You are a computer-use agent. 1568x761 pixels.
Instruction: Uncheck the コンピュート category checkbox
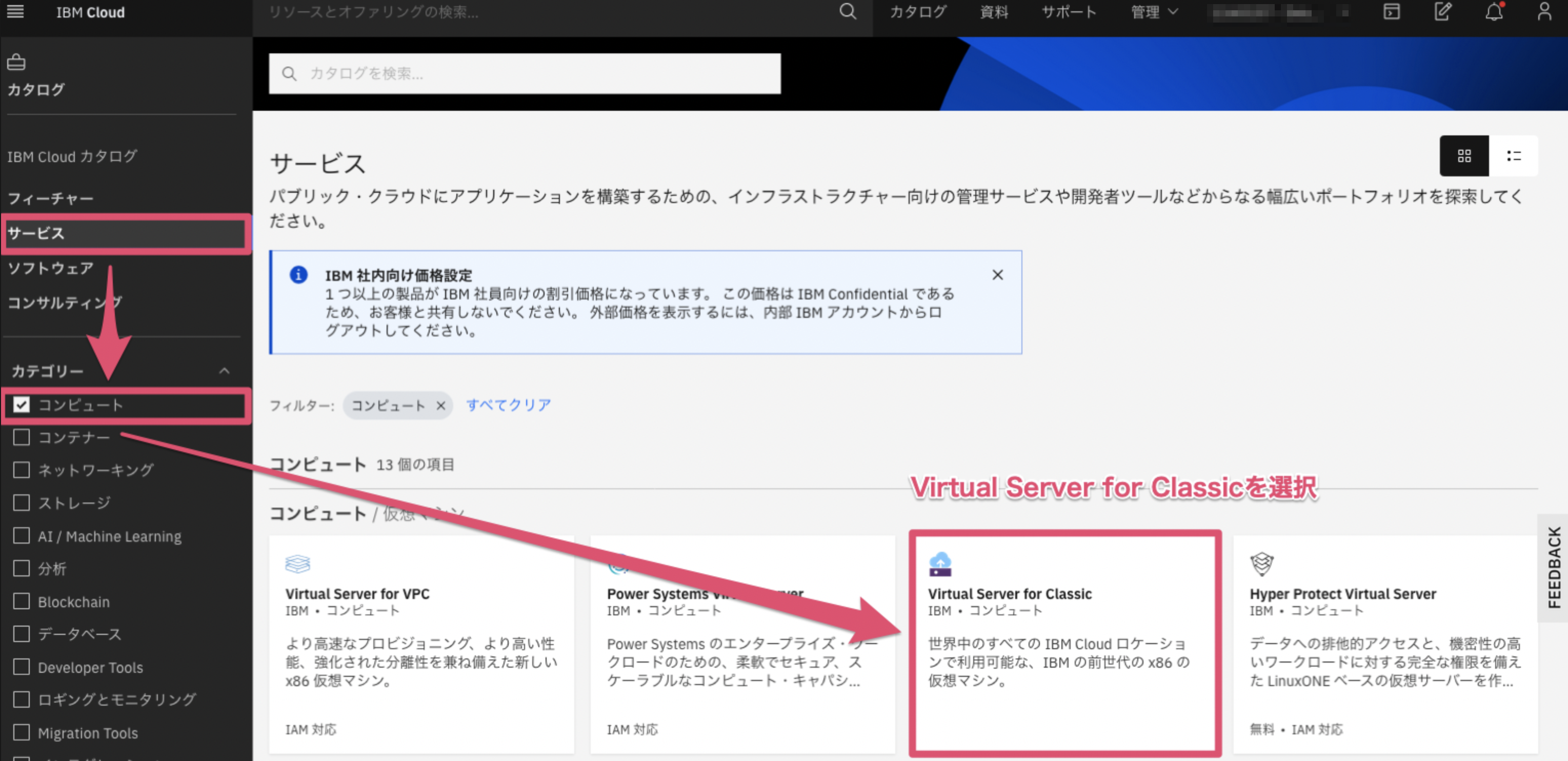click(22, 405)
